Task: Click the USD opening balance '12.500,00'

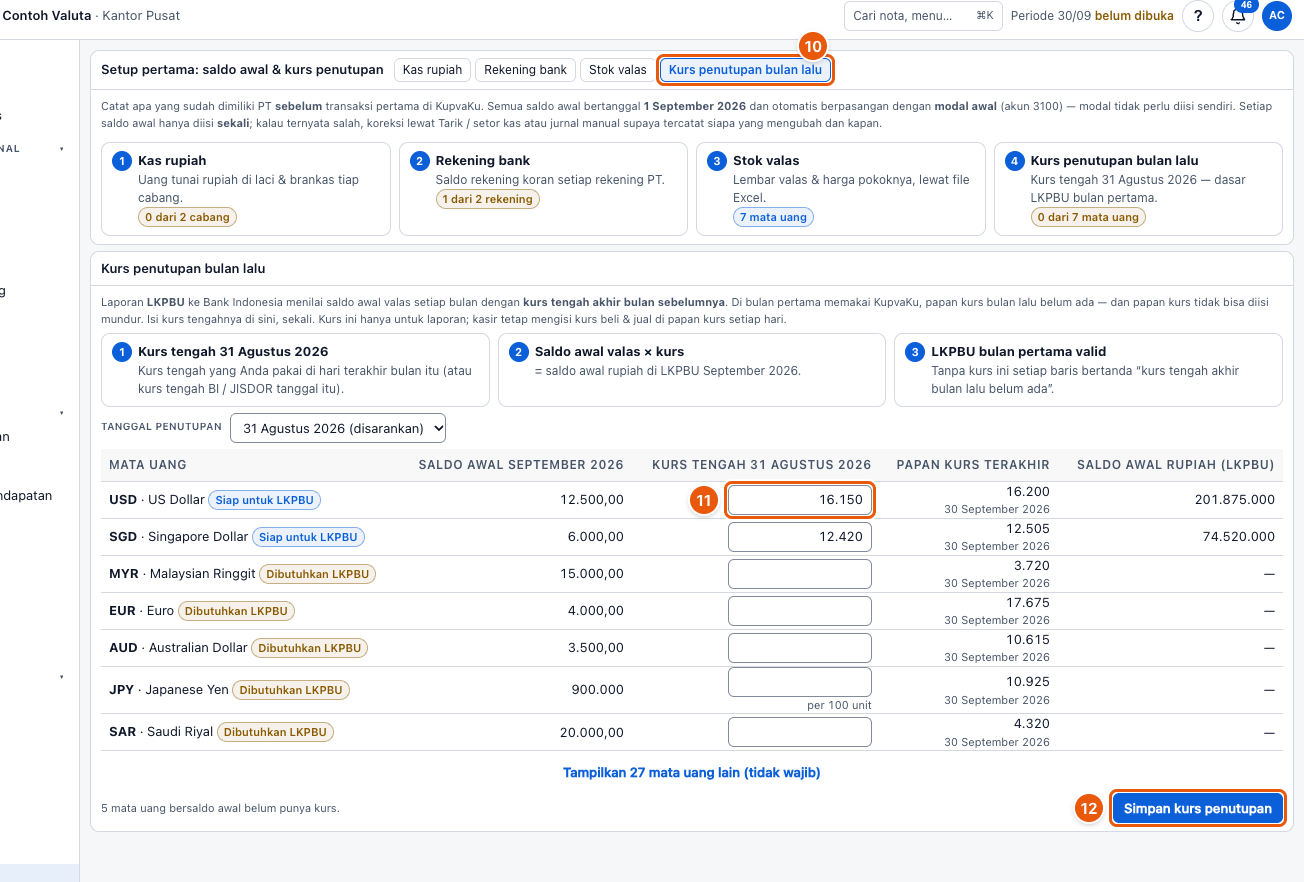Action: point(594,500)
